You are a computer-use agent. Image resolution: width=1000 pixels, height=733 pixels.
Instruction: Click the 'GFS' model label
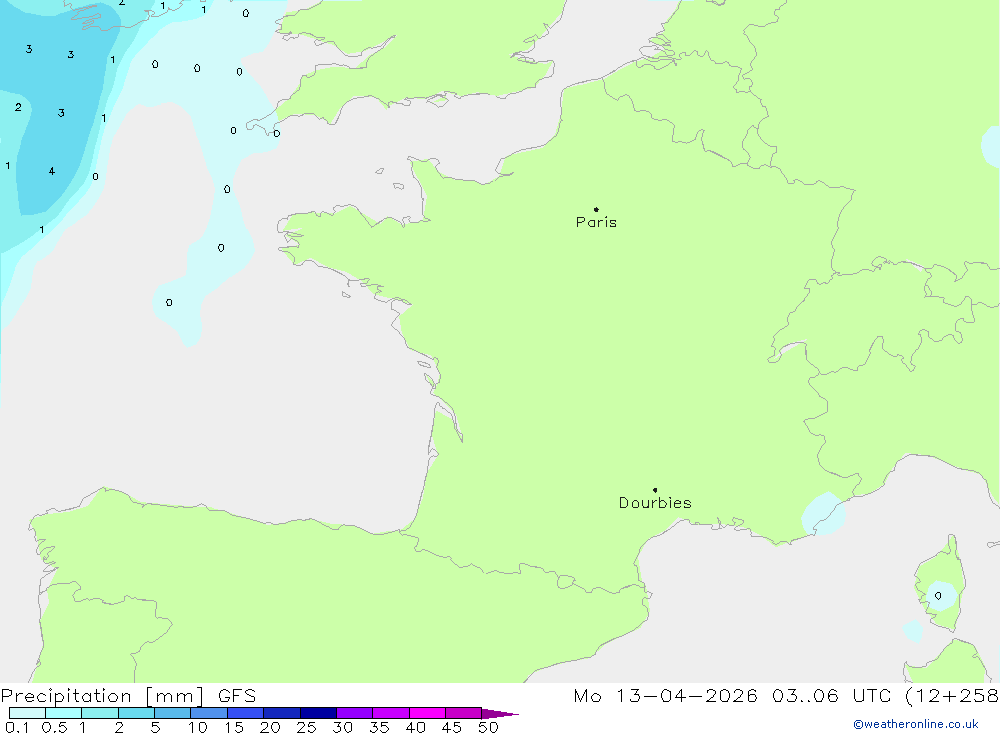[x=237, y=695]
